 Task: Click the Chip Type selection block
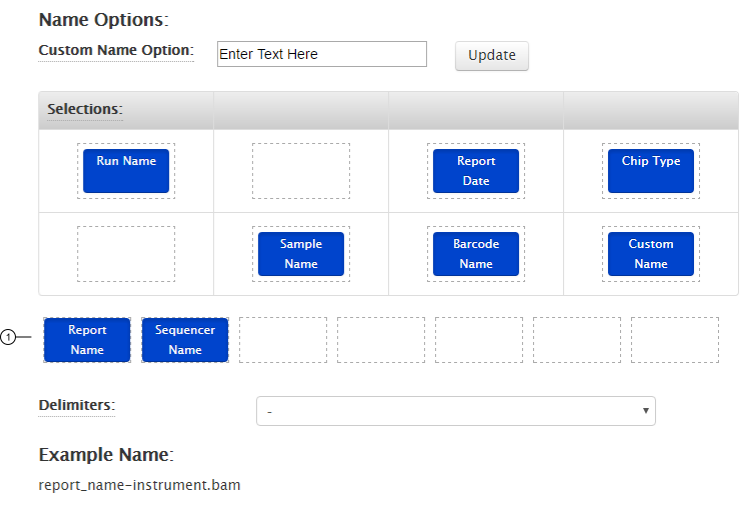651,170
